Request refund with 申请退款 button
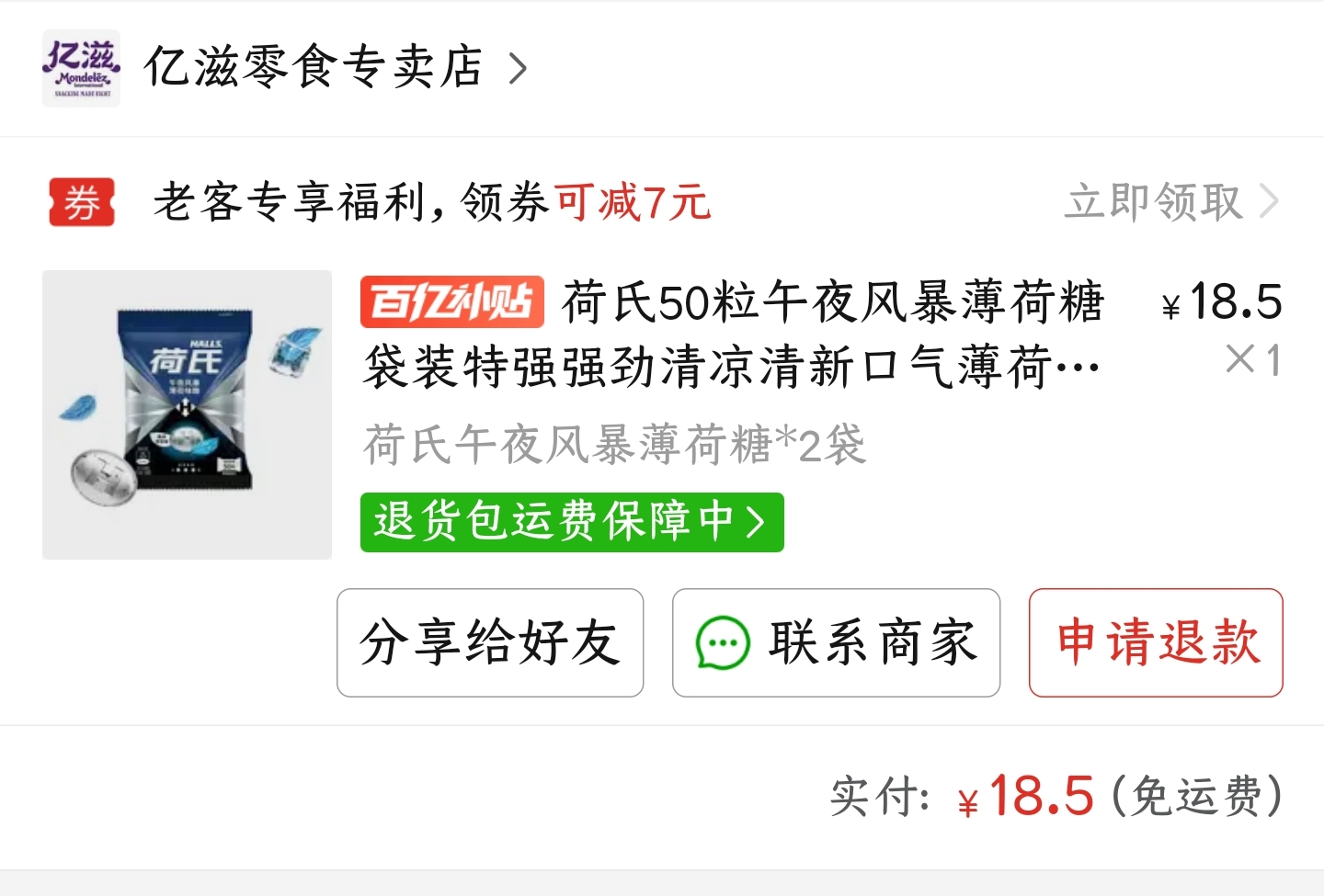 [1156, 642]
